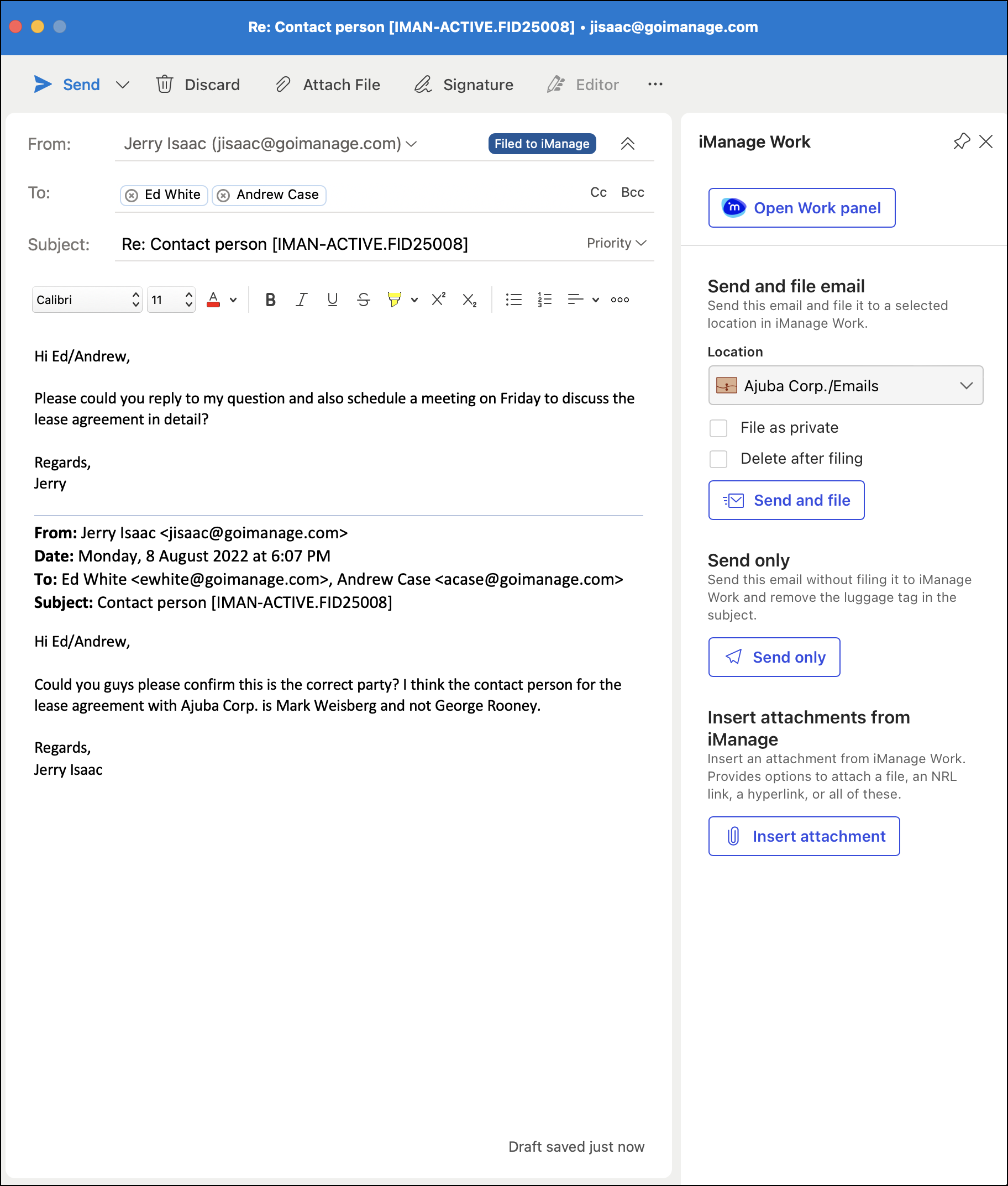Pin the iManage Work panel
Screen dimensions: 1008x1186
[961, 141]
